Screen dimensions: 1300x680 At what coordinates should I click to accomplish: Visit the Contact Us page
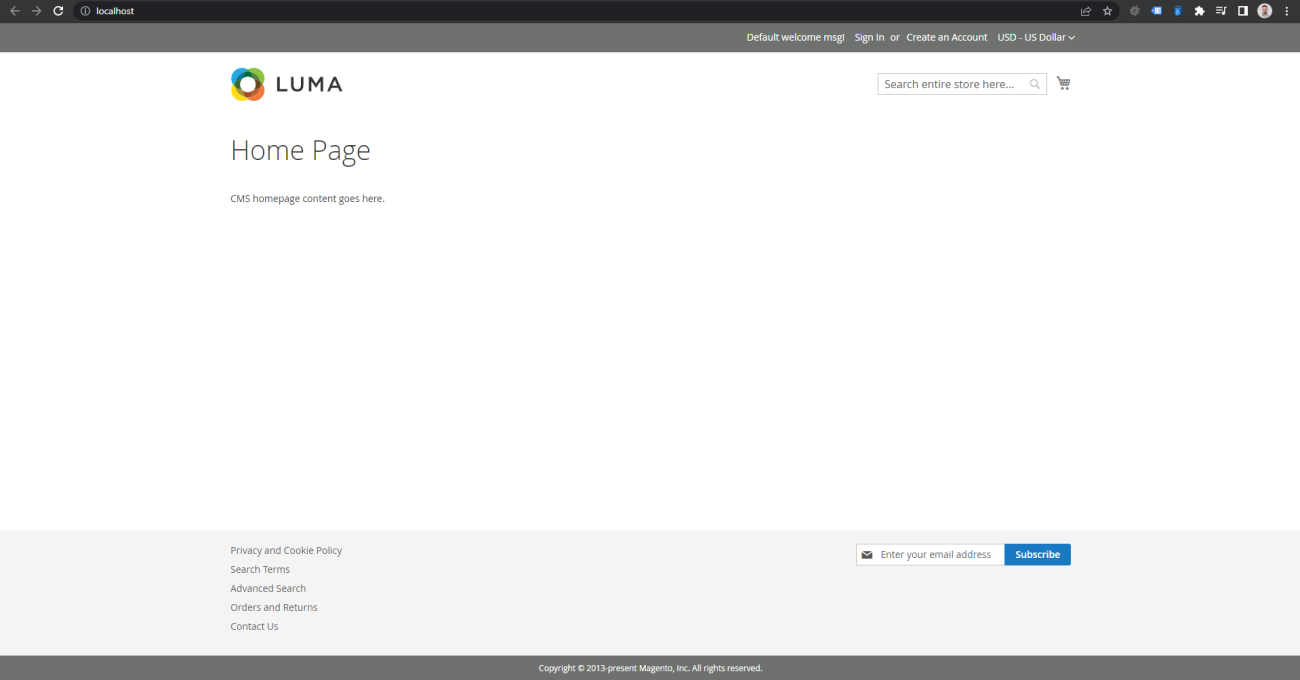254,626
